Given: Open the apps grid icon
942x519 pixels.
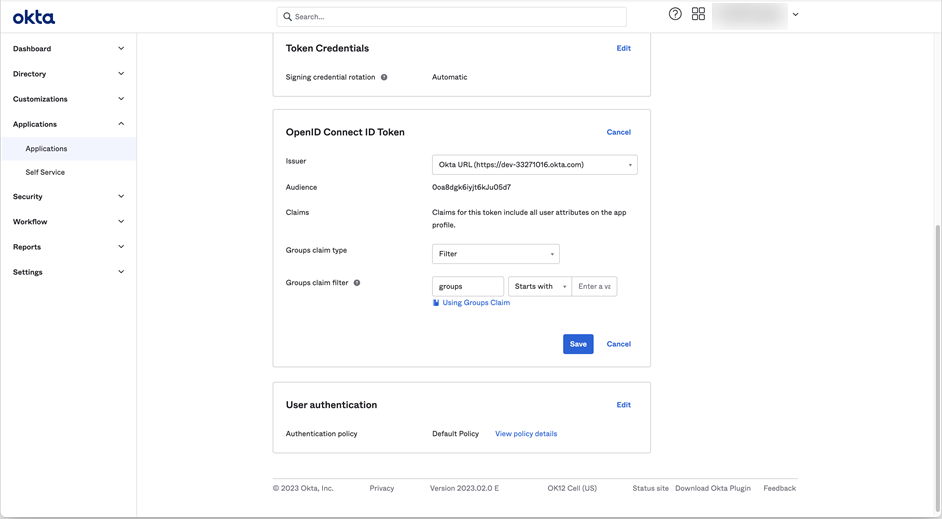Looking at the screenshot, I should 698,14.
